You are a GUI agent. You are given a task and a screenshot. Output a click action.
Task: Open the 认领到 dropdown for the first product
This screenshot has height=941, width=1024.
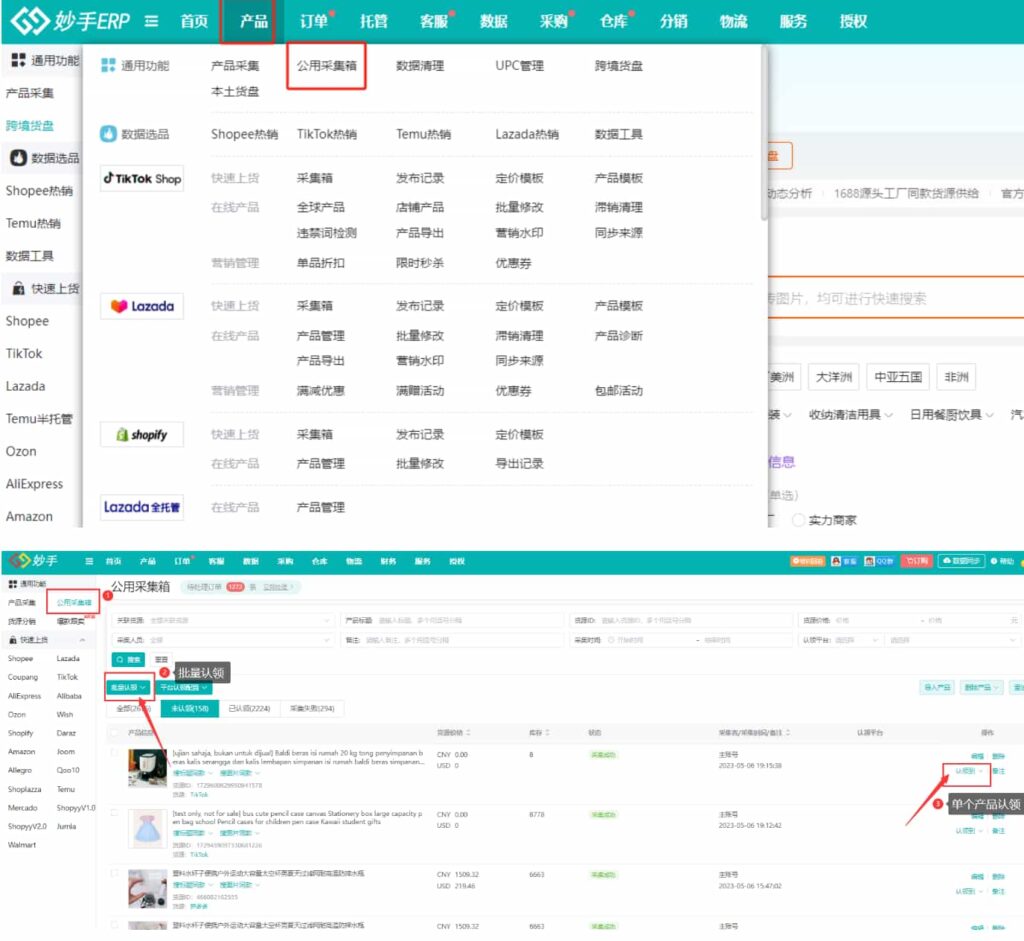click(x=968, y=771)
